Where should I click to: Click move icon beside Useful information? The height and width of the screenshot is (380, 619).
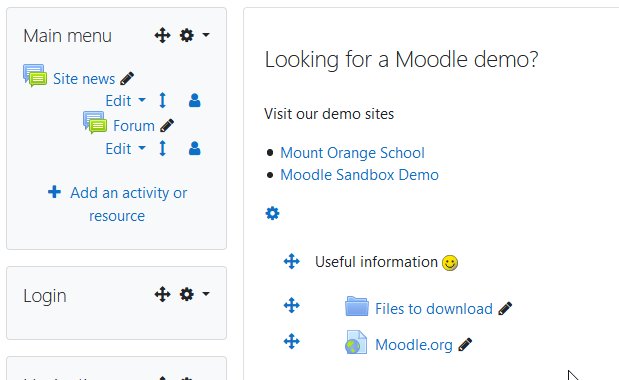[292, 261]
